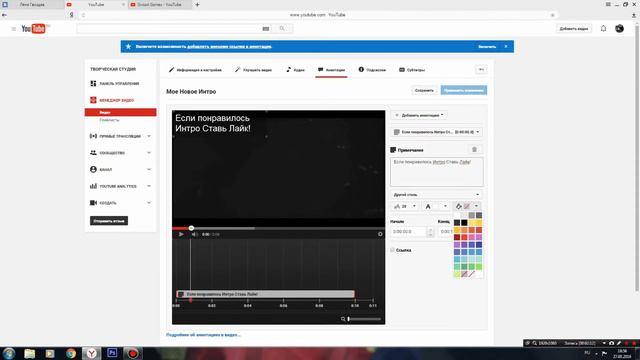Delete the annotation with the trash icon

point(474,149)
